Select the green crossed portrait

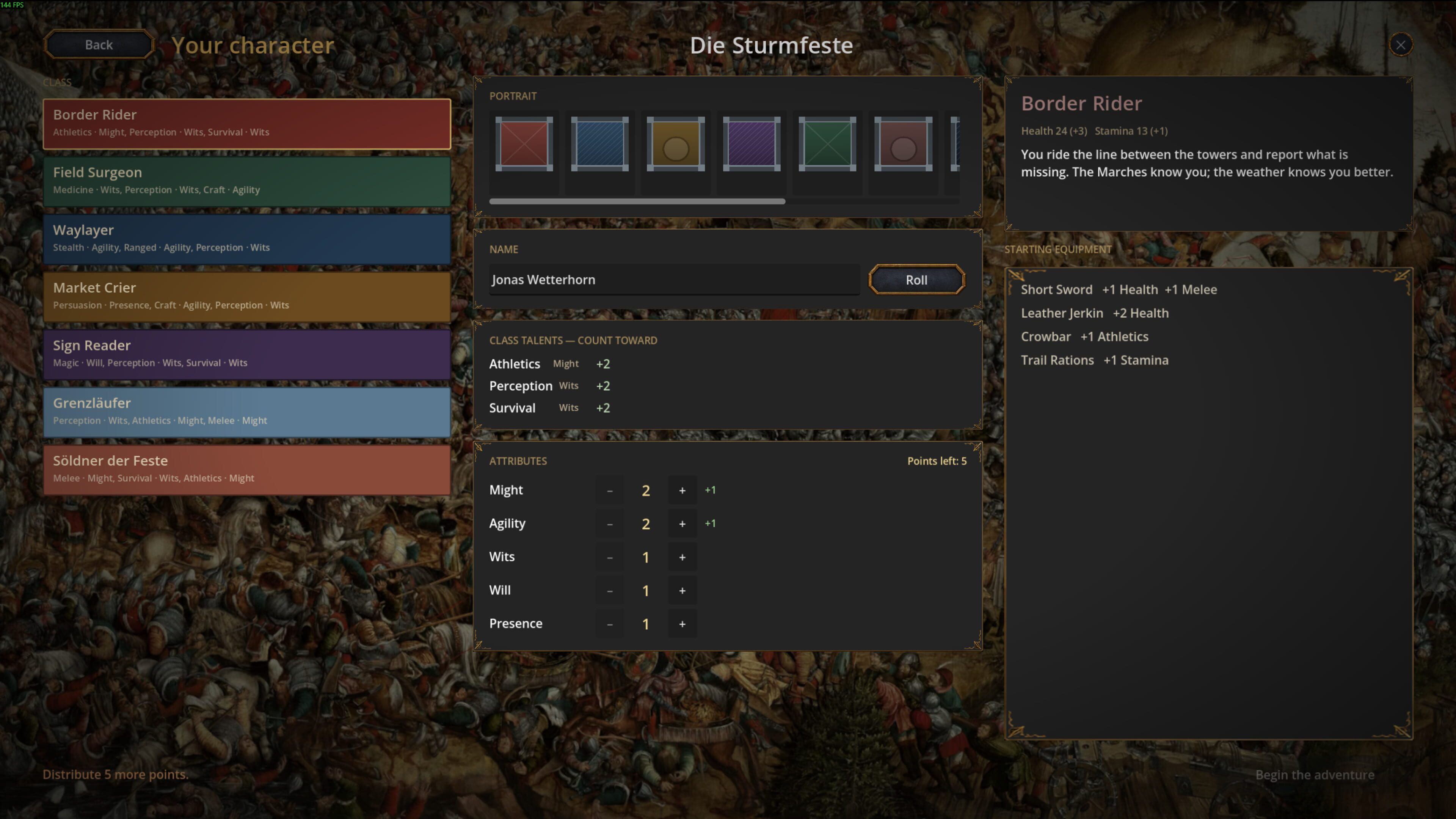point(827,144)
